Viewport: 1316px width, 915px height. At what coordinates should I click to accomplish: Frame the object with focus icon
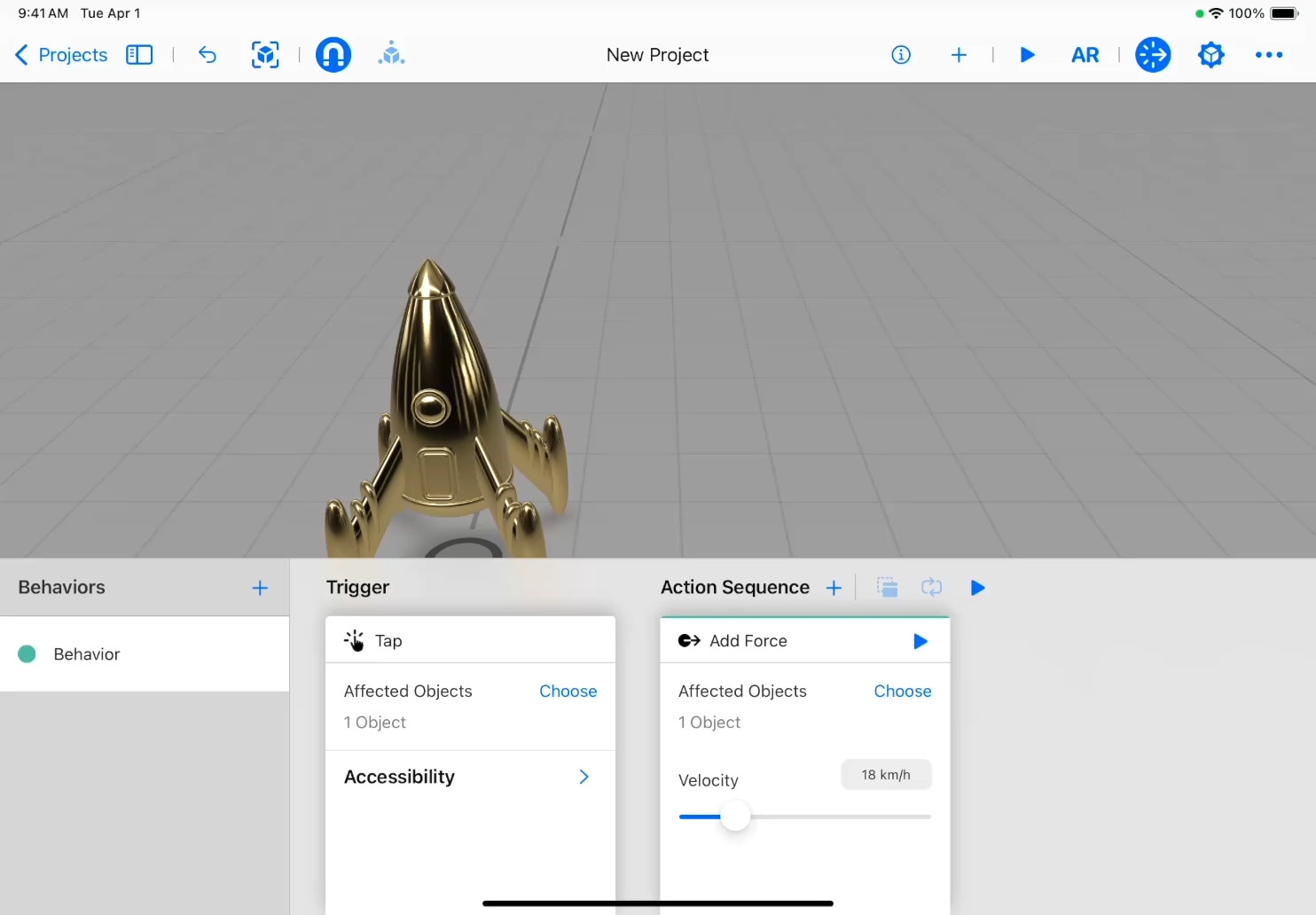(265, 55)
